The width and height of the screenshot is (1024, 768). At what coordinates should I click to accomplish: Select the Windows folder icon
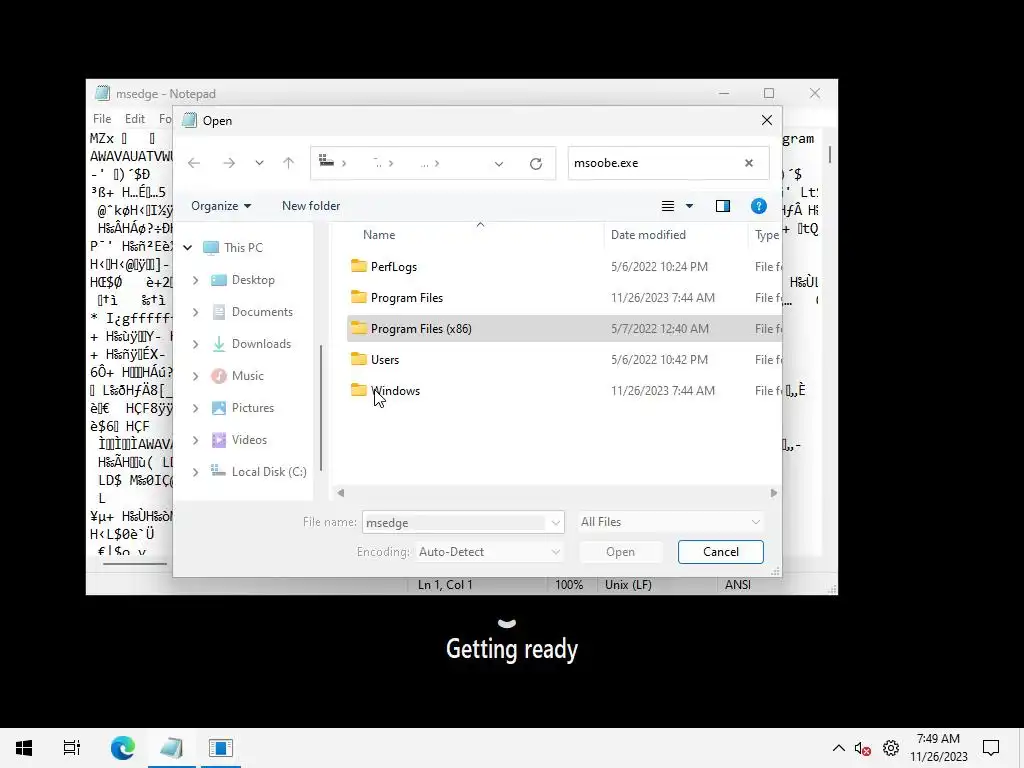pos(359,390)
